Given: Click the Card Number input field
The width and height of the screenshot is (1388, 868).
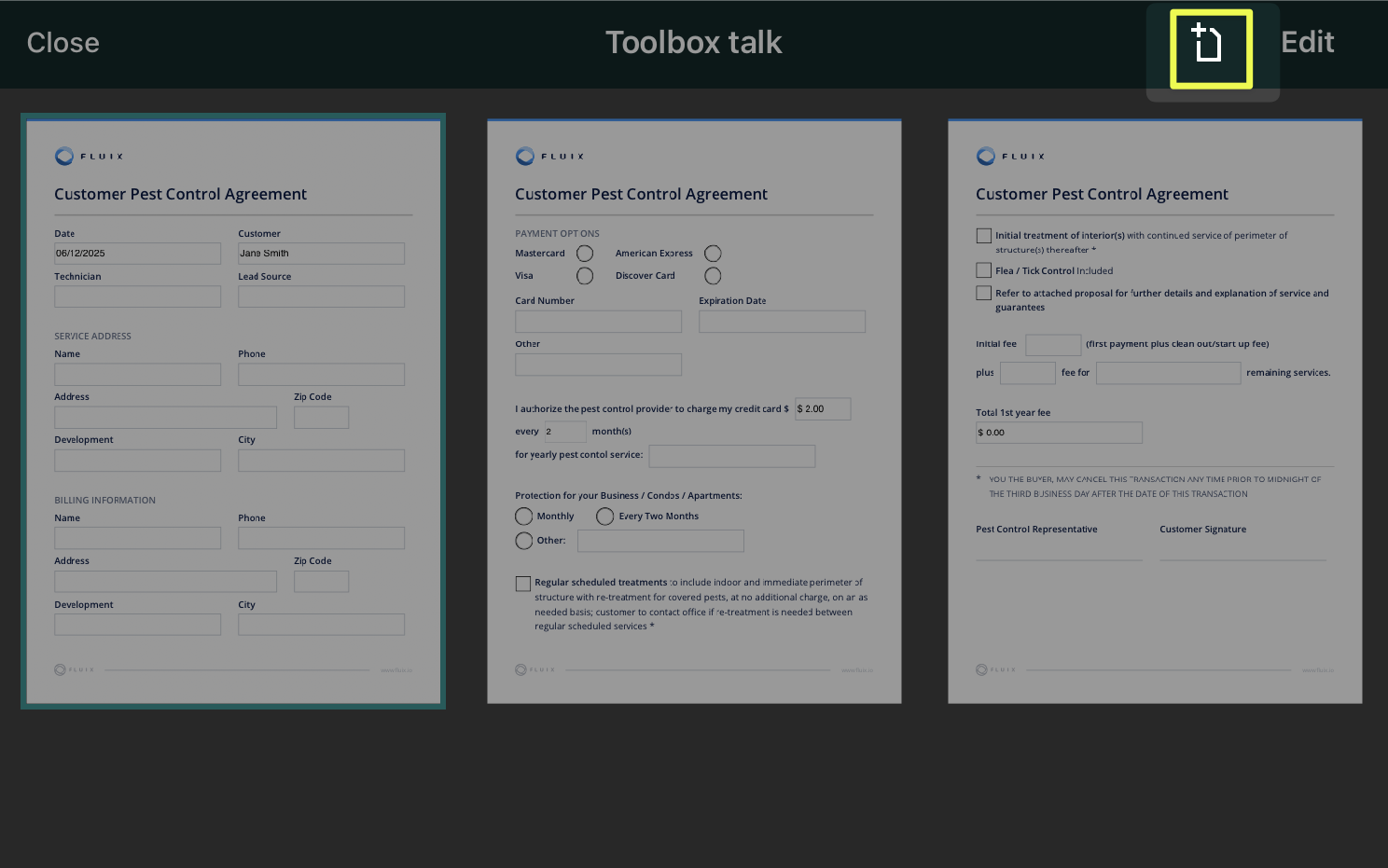Looking at the screenshot, I should click(x=598, y=322).
